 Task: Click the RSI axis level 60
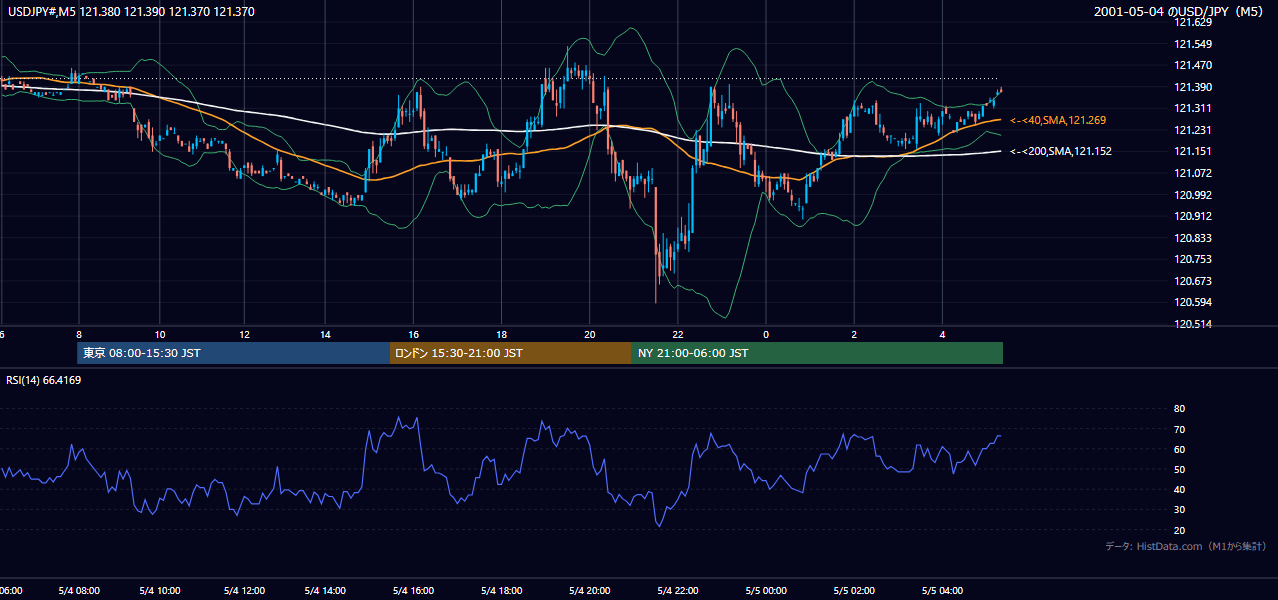[1179, 450]
